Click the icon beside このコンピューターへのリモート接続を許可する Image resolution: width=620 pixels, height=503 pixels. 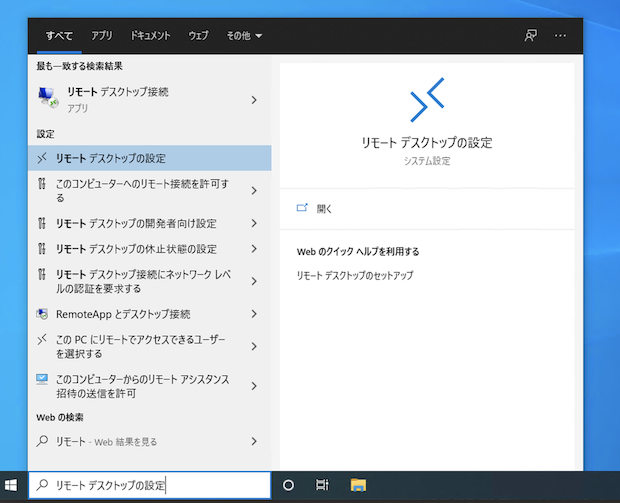coord(42,184)
